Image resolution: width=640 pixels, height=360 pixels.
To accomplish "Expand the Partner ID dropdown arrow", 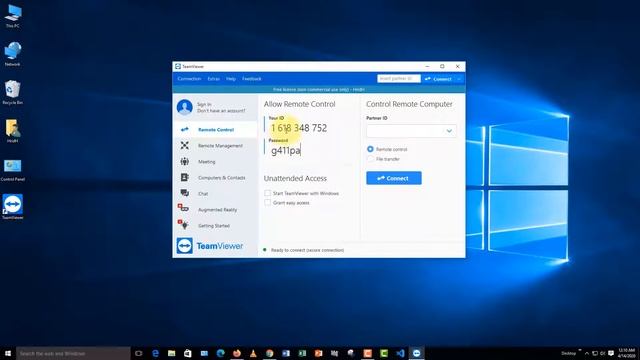I will click(449, 131).
